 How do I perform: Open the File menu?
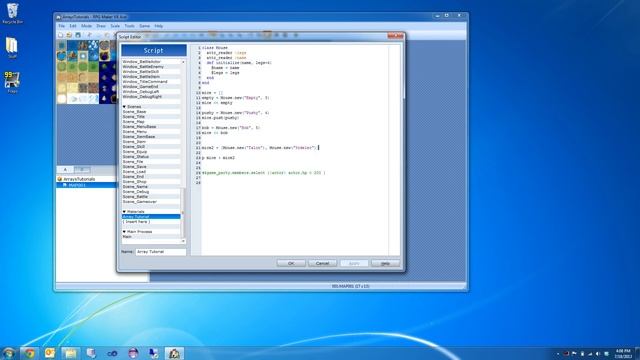pyautogui.click(x=62, y=26)
